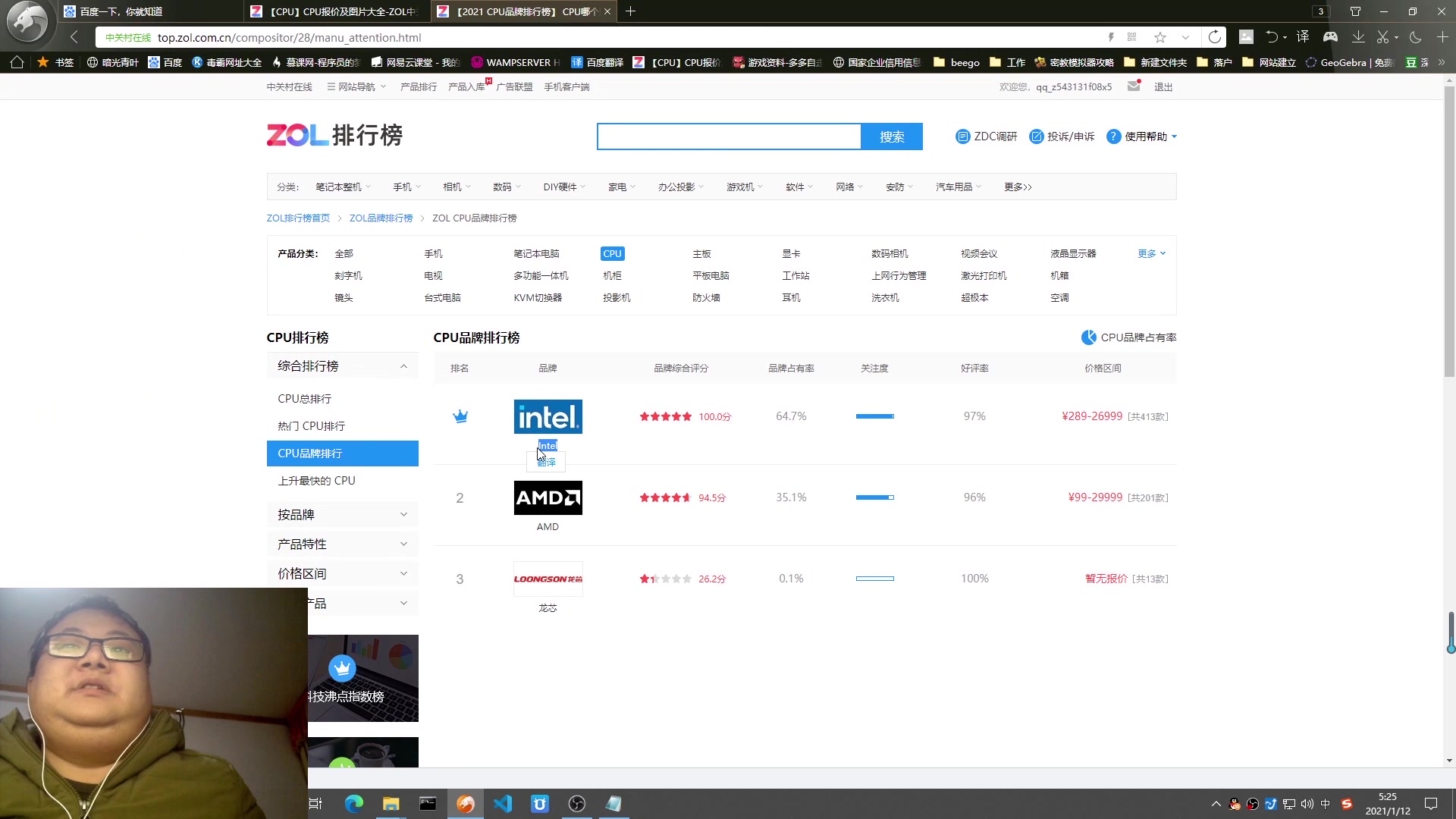1456x819 pixels.
Task: Open Microsoft Edge from taskbar
Action: (354, 804)
